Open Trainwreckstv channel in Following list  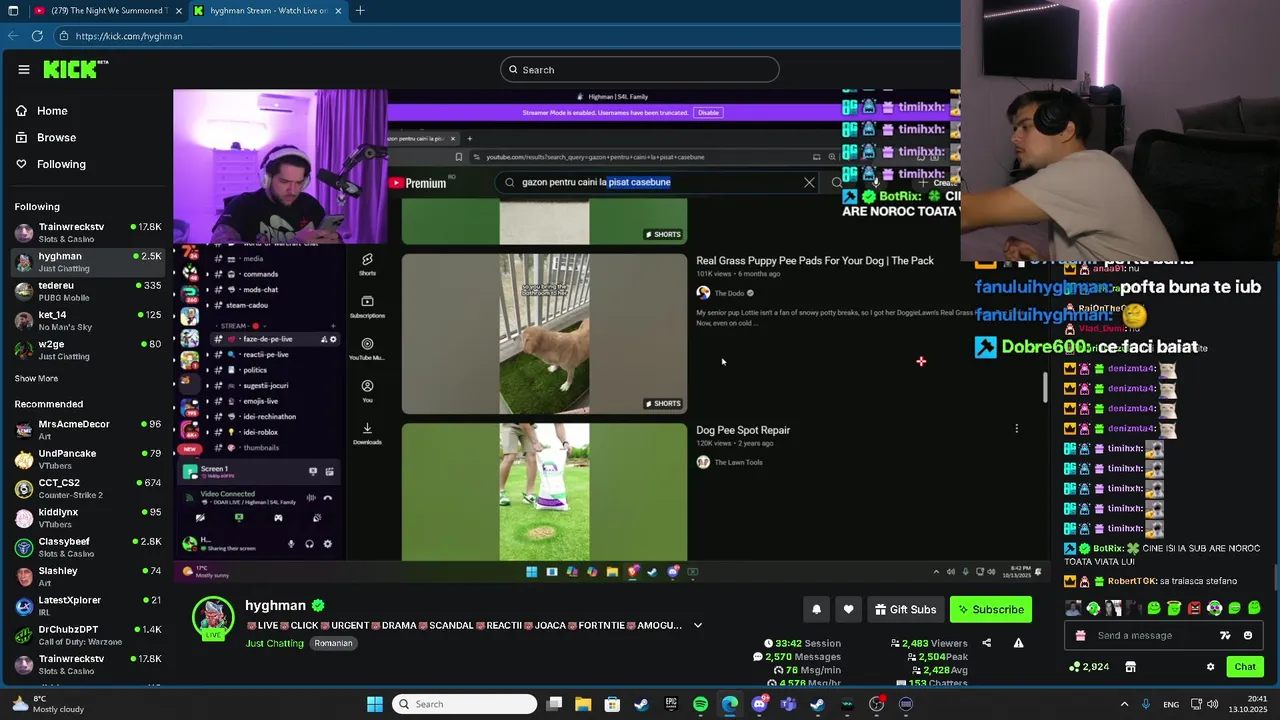tap(88, 232)
